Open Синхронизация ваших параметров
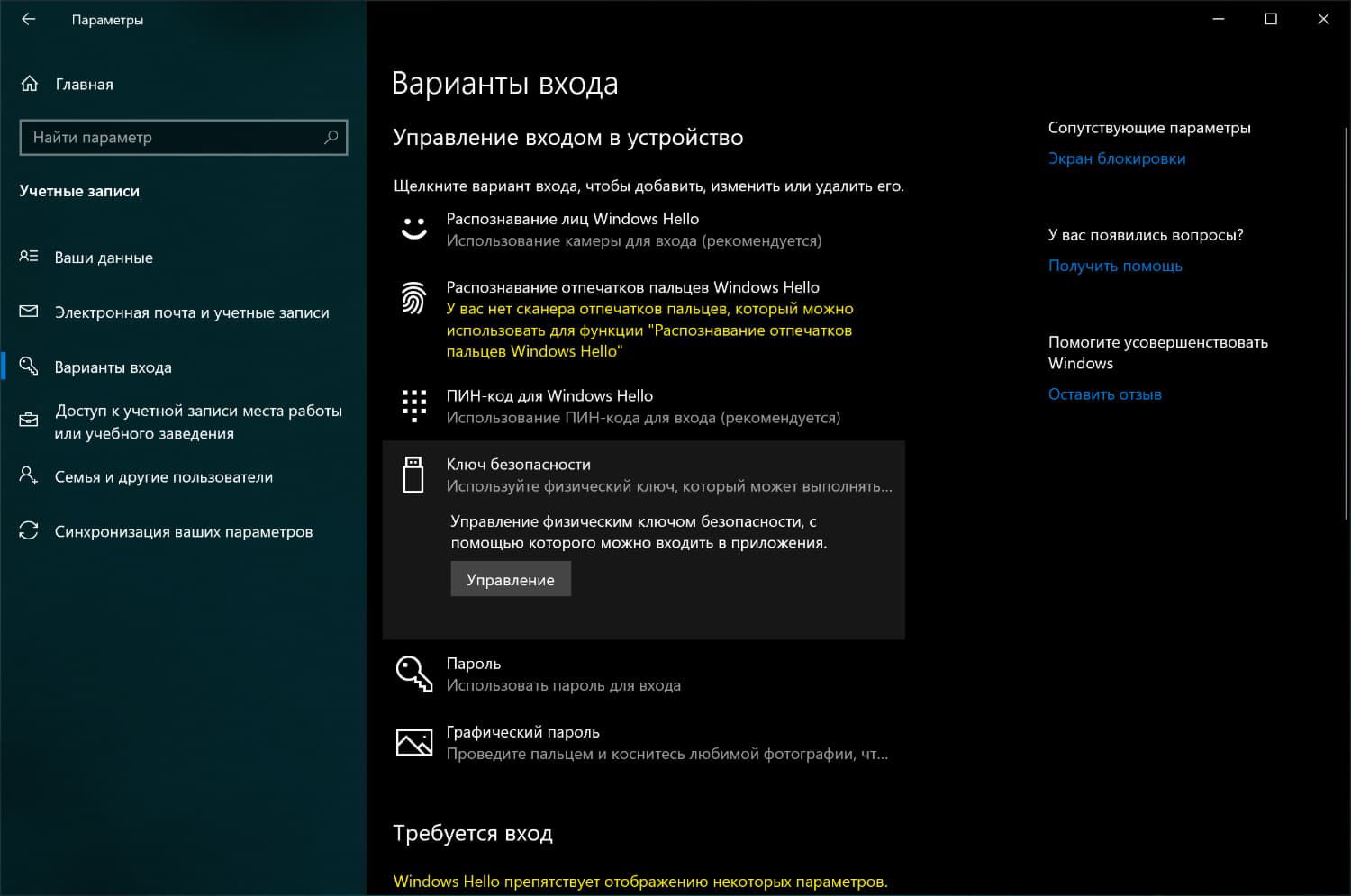1351x896 pixels. [x=184, y=531]
